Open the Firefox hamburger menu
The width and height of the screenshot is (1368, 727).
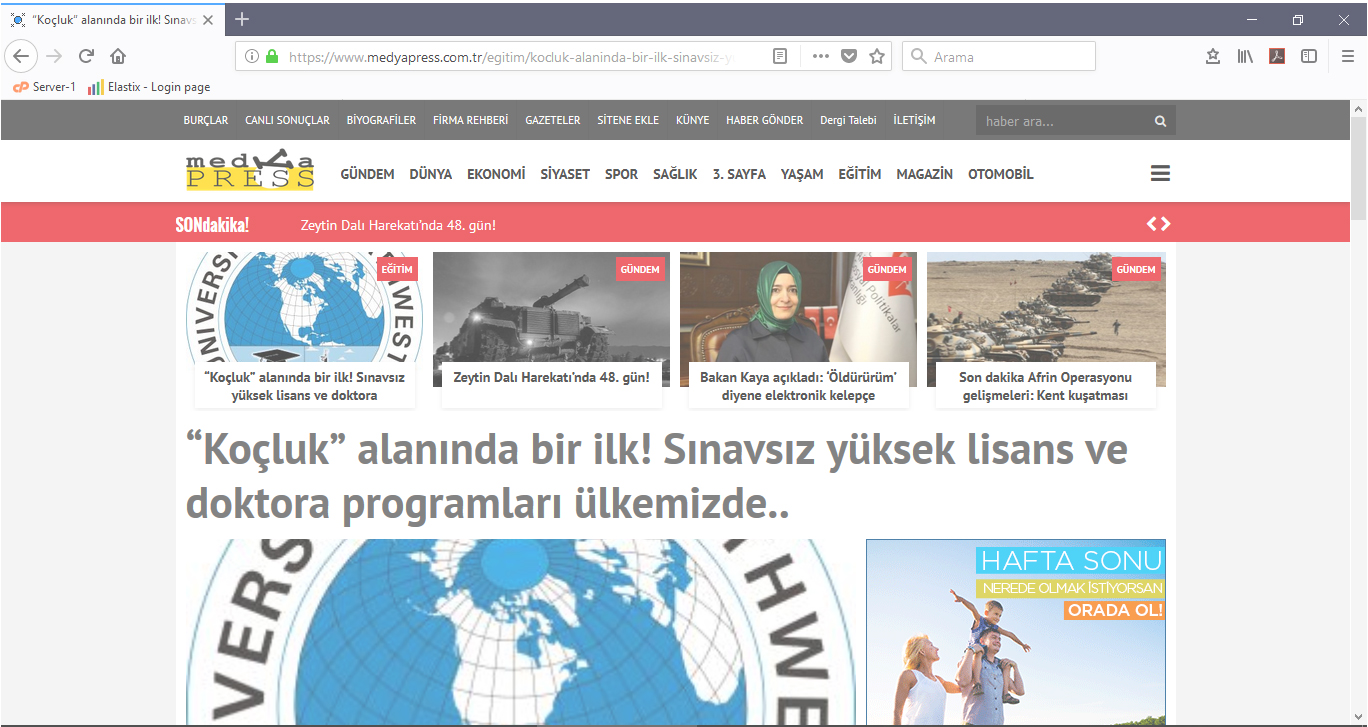pyautogui.click(x=1348, y=56)
